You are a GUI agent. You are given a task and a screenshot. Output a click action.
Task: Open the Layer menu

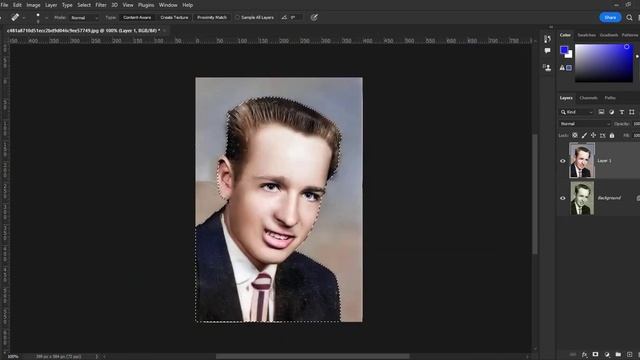(51, 5)
